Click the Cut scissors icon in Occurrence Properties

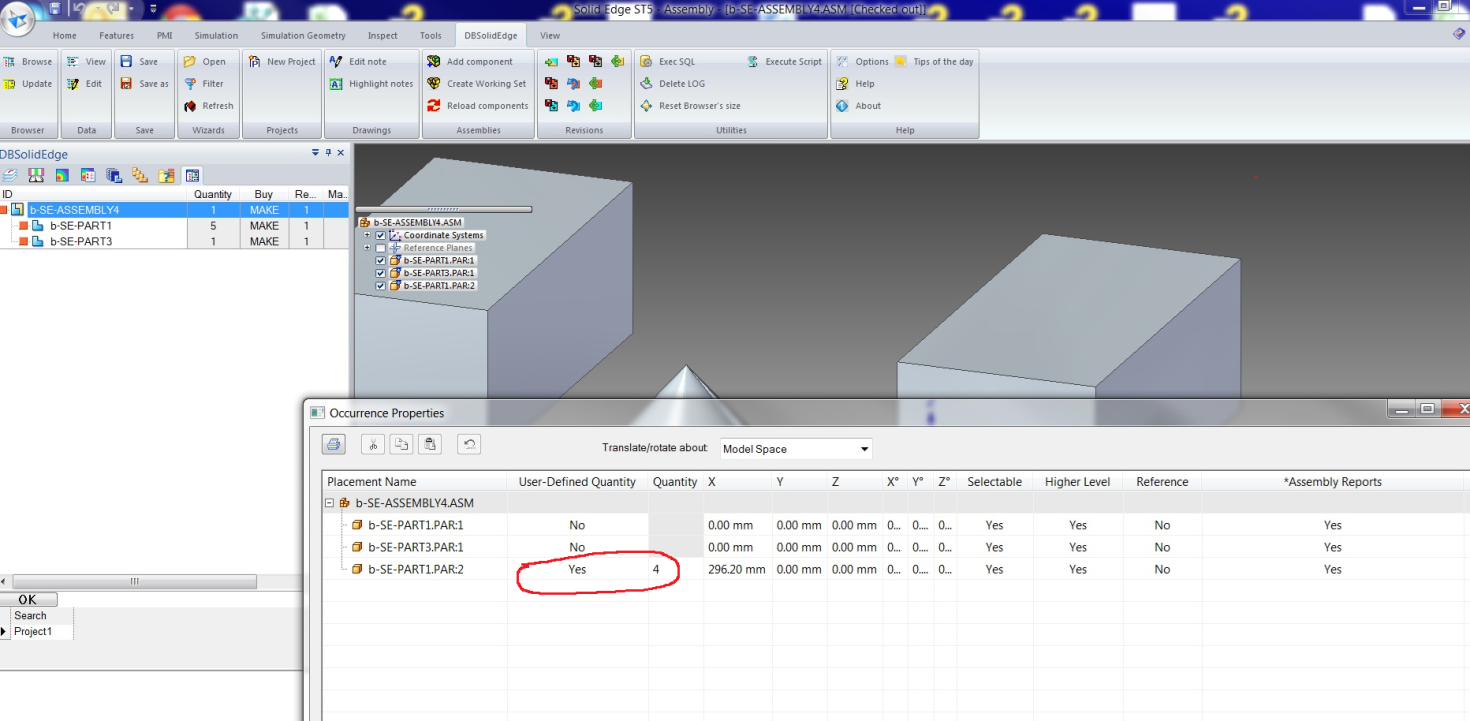point(372,445)
